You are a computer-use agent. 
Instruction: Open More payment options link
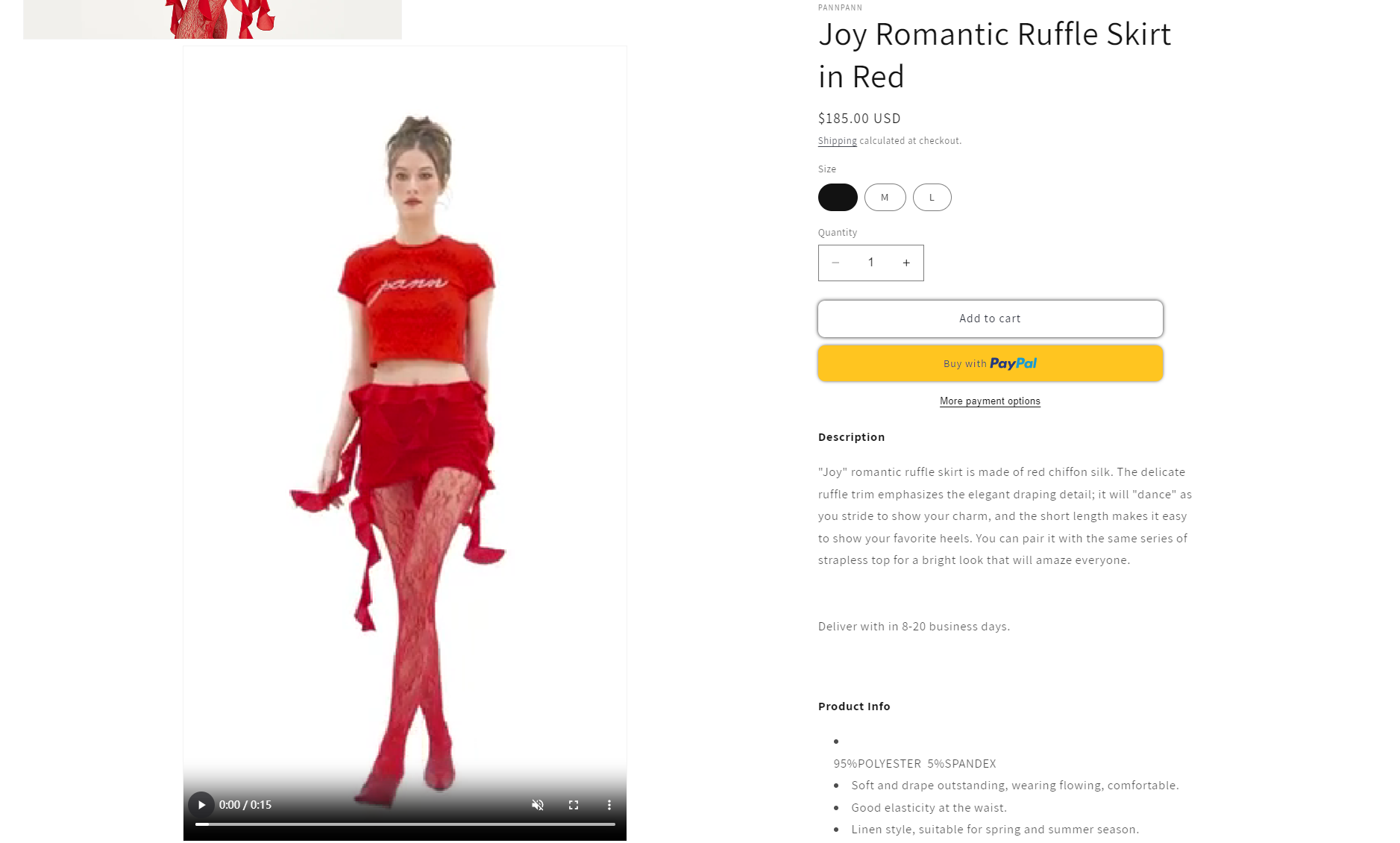[990, 401]
